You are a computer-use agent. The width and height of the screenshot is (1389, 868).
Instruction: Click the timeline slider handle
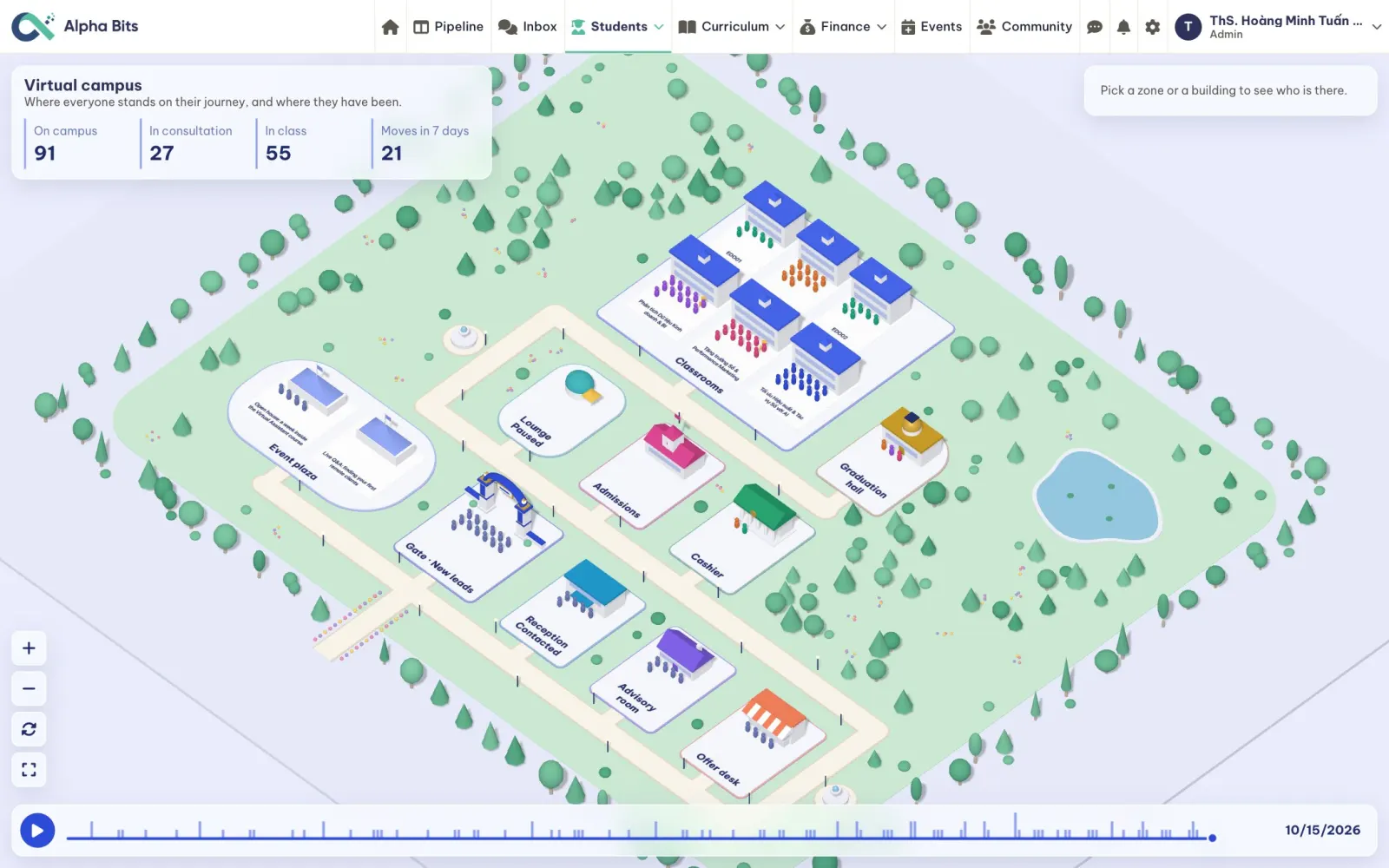click(1212, 838)
